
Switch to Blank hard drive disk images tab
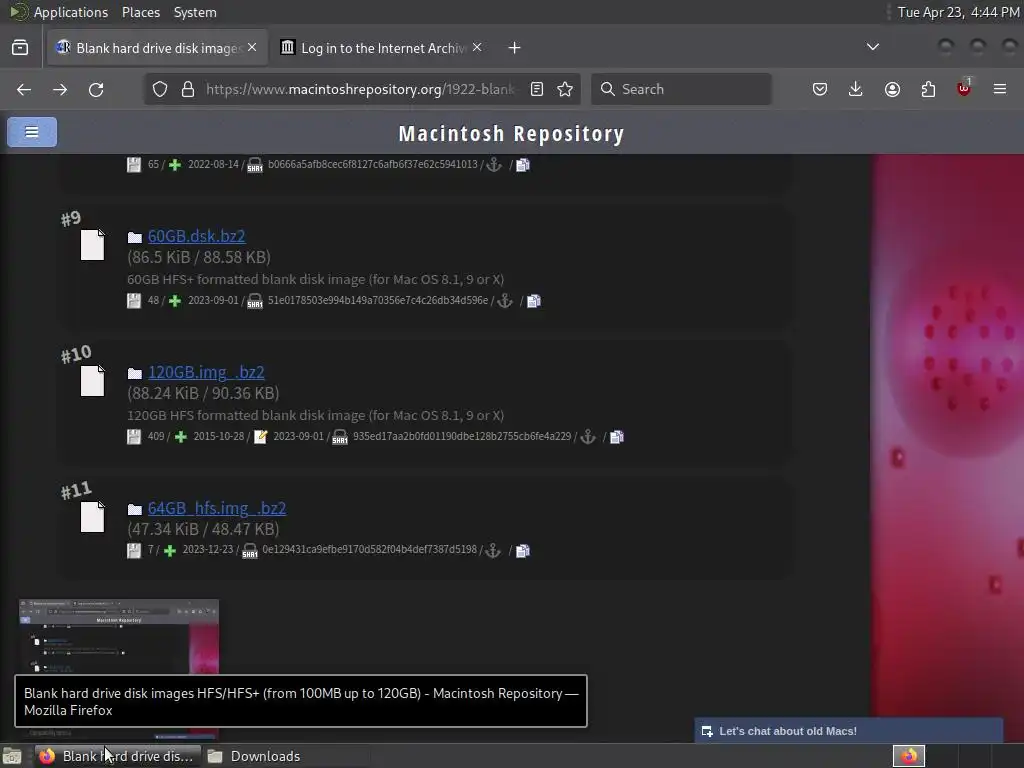(157, 48)
